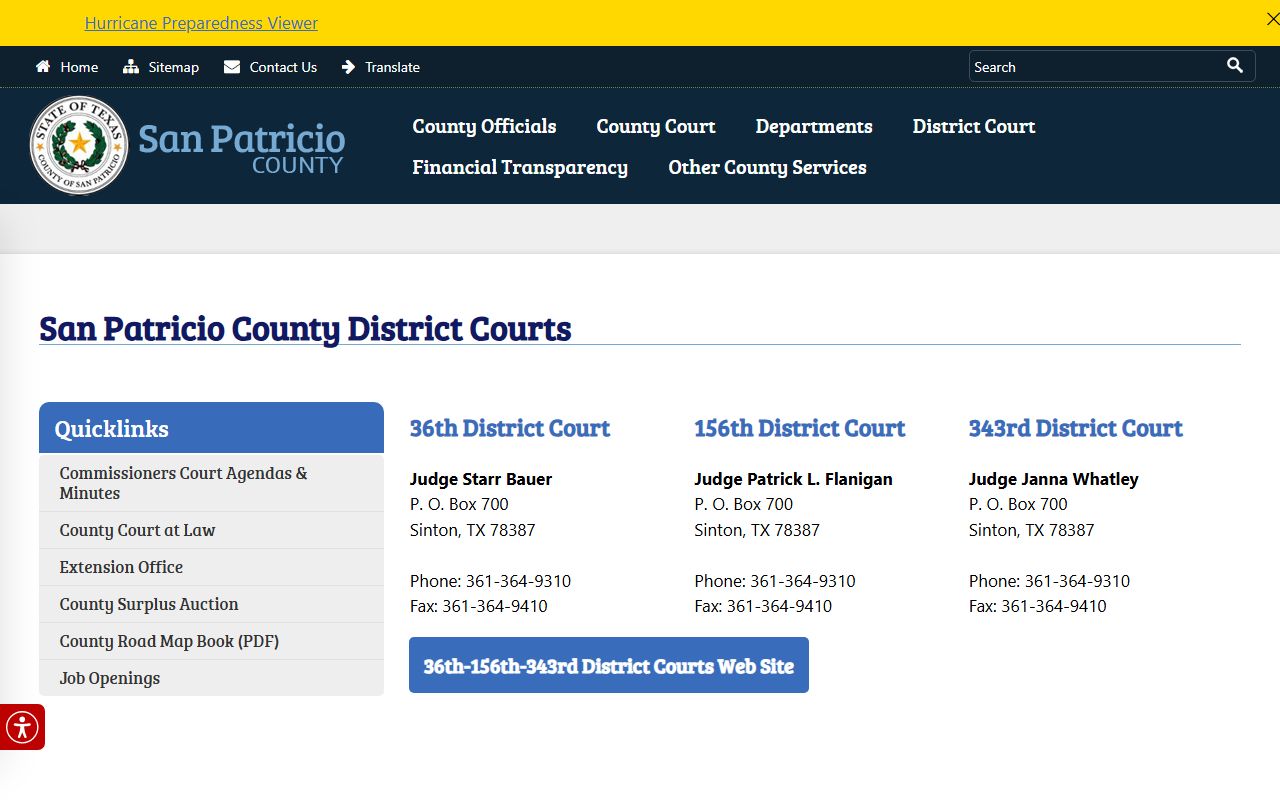Open the Sitemap link

click(174, 67)
